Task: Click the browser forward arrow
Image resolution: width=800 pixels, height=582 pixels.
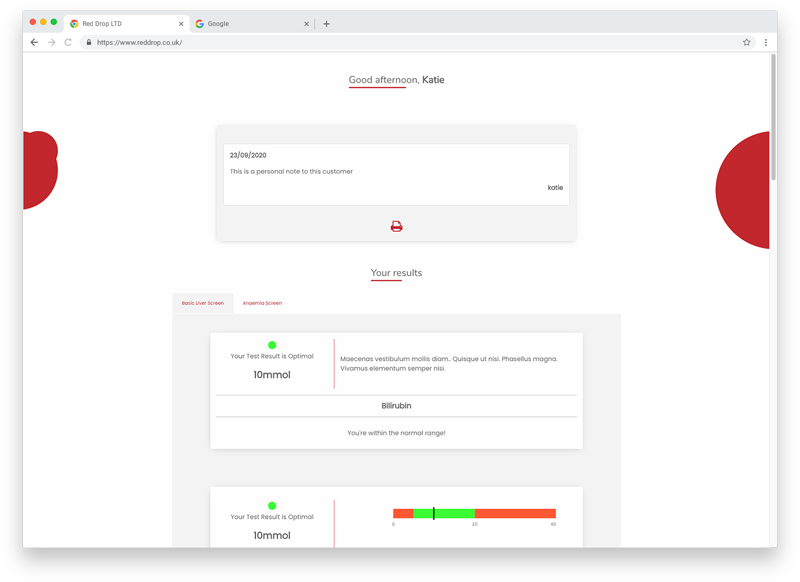Action: tap(52, 42)
